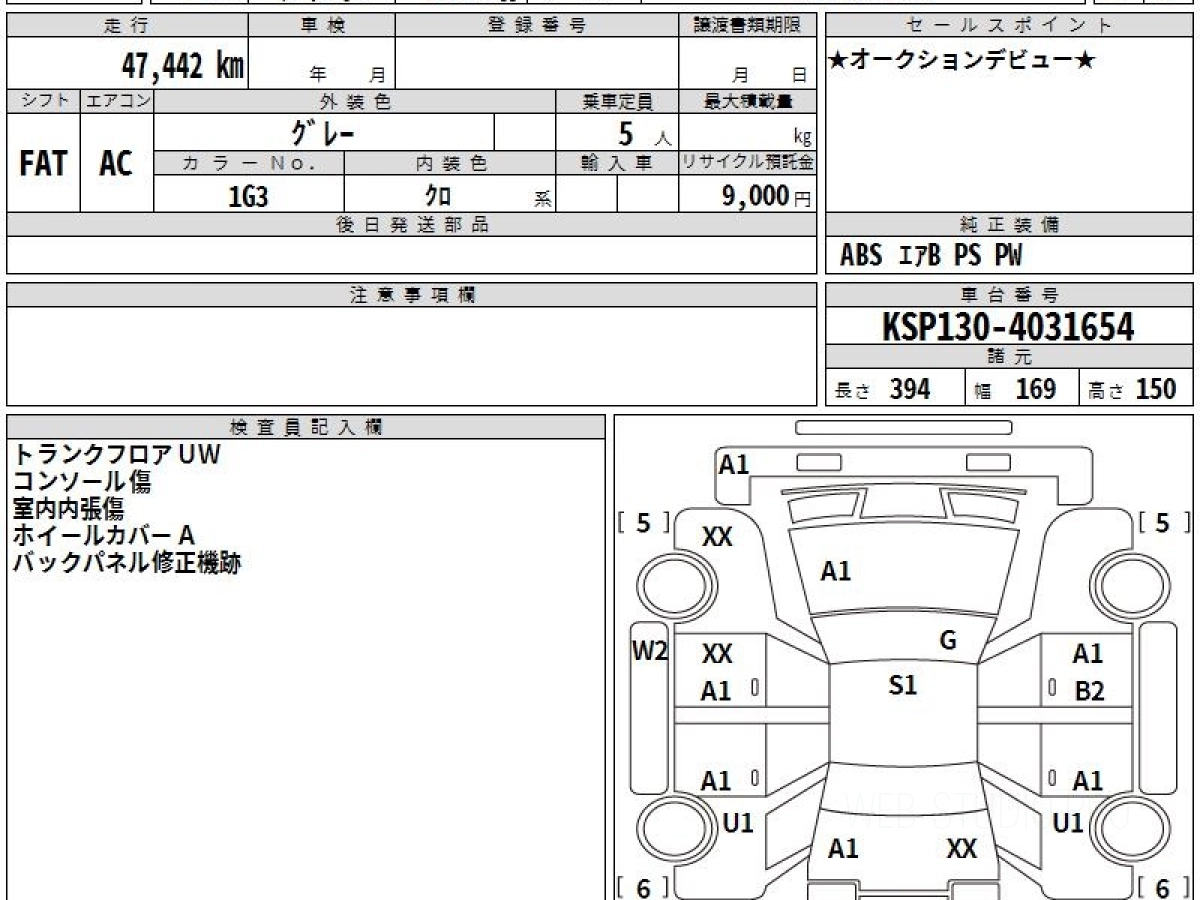
Task: Select the シフト column header
Action: pos(44,101)
